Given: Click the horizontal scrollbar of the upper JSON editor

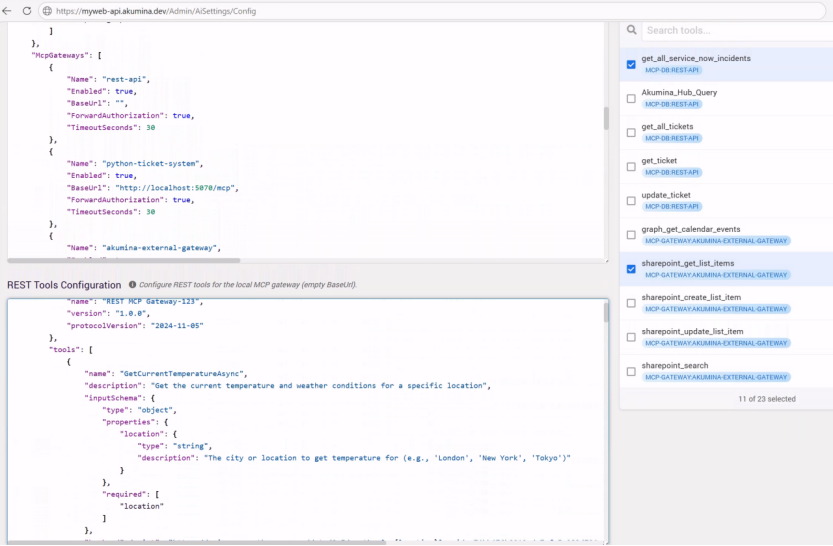Looking at the screenshot, I should pyautogui.click(x=124, y=260).
